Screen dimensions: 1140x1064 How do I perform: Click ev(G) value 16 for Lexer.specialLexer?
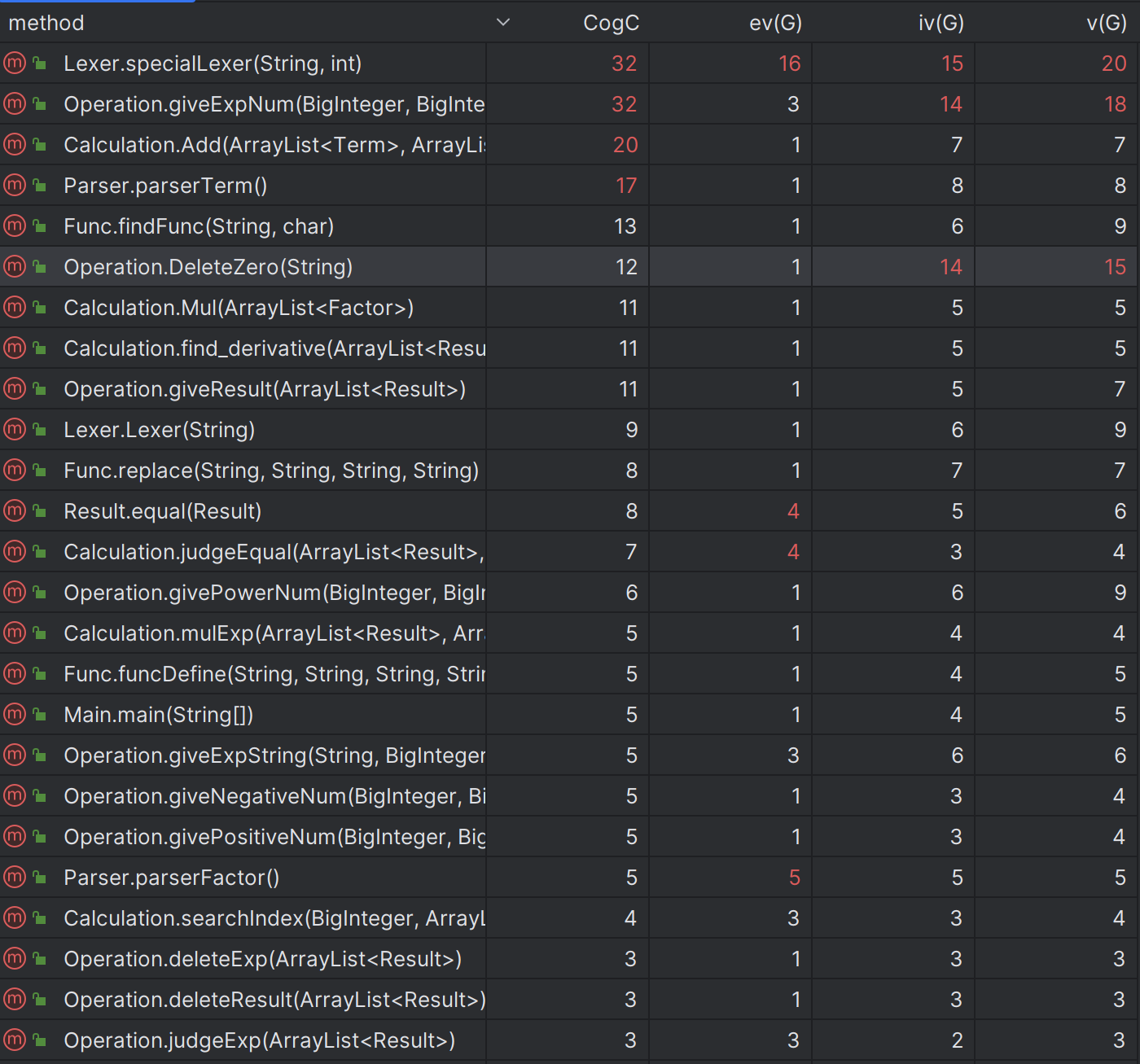click(790, 63)
